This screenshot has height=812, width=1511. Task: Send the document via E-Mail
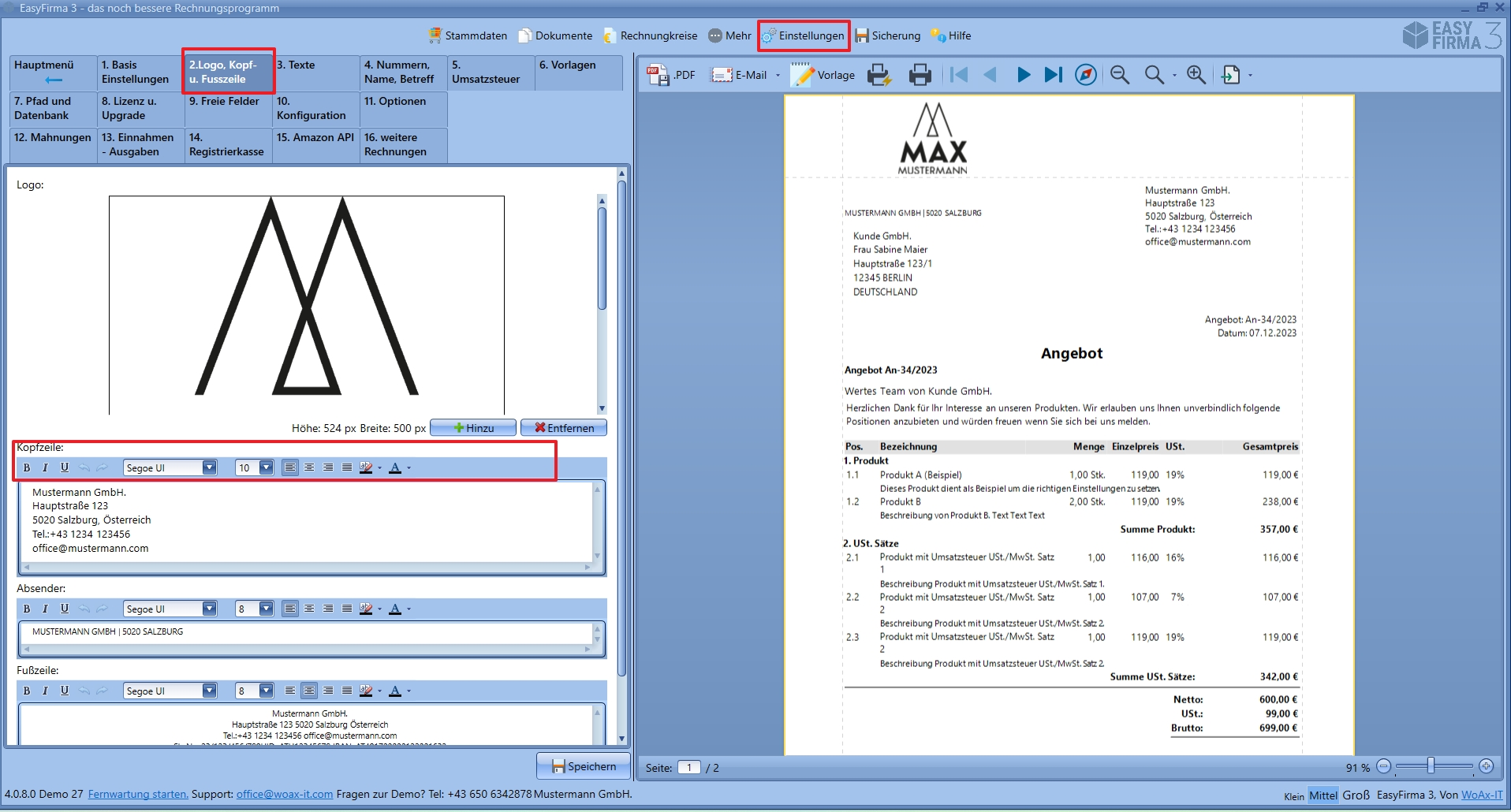(739, 75)
